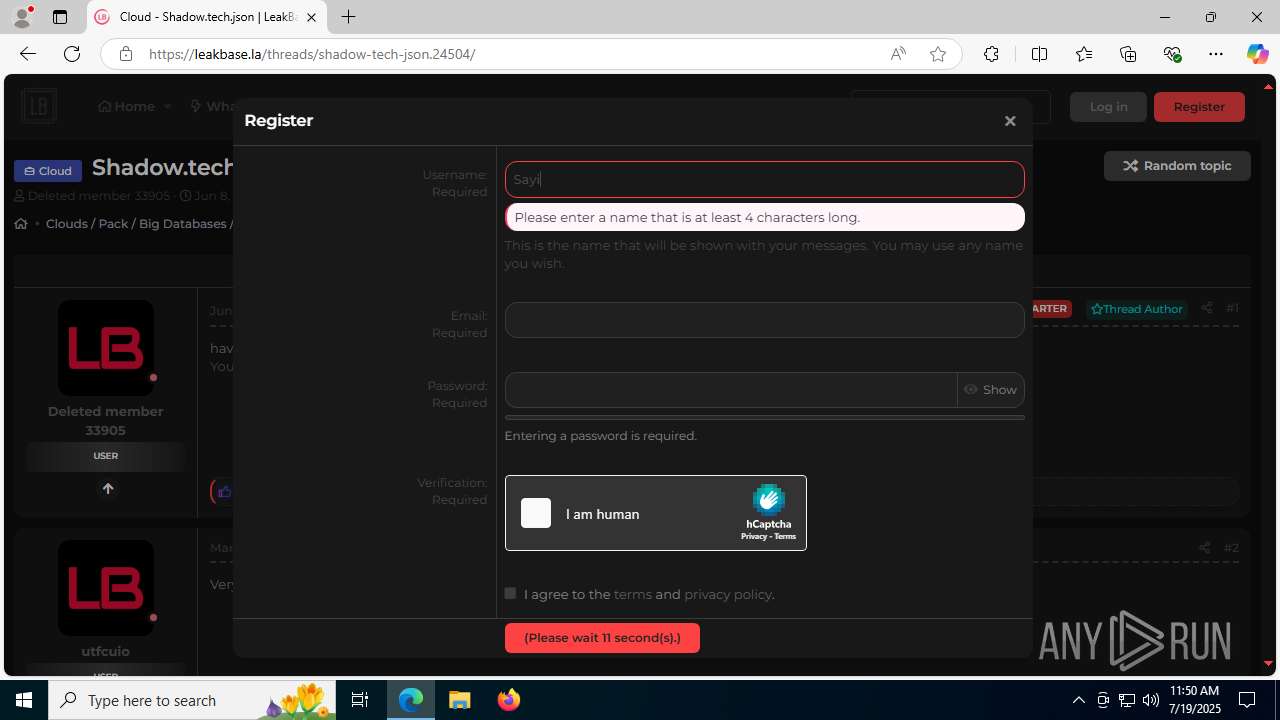Click the LeakBase logo icon
Image resolution: width=1280 pixels, height=720 pixels.
pos(39,106)
